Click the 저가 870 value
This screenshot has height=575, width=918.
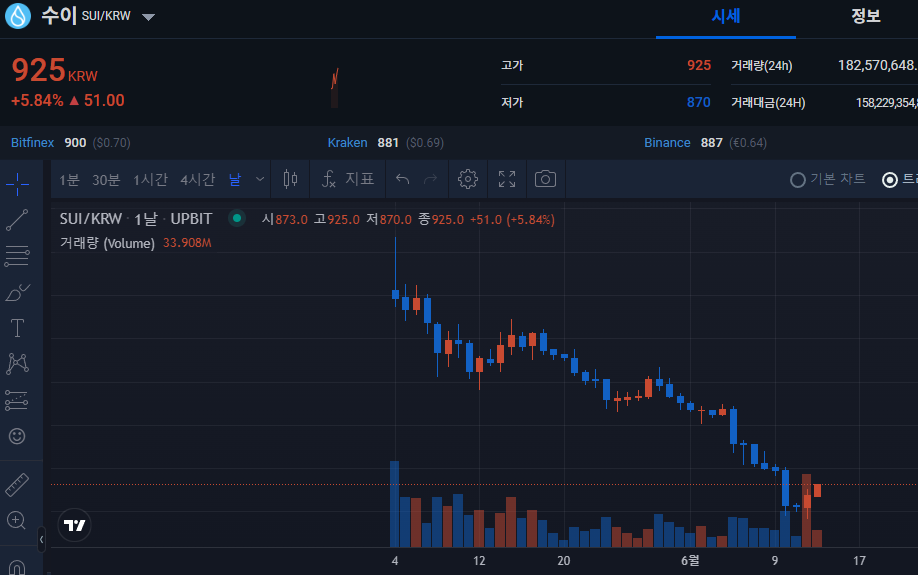[x=698, y=102]
